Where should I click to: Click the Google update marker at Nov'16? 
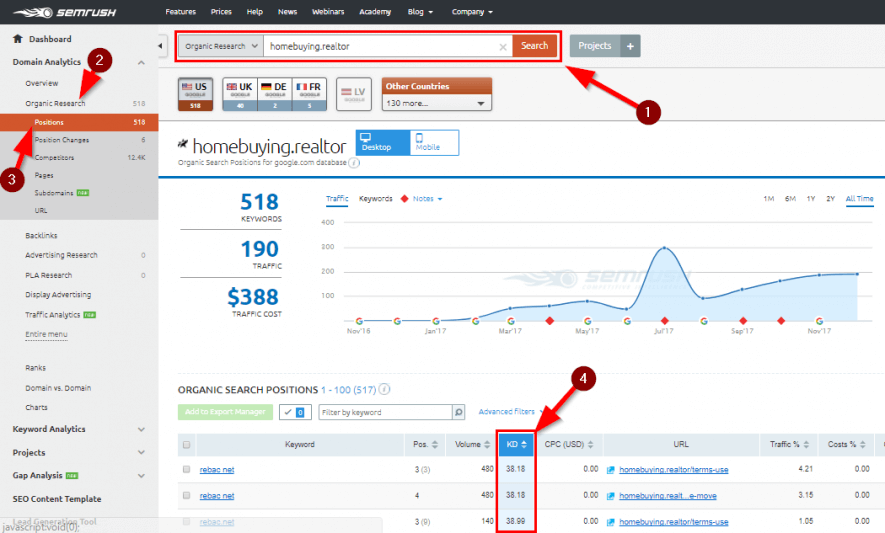point(359,321)
